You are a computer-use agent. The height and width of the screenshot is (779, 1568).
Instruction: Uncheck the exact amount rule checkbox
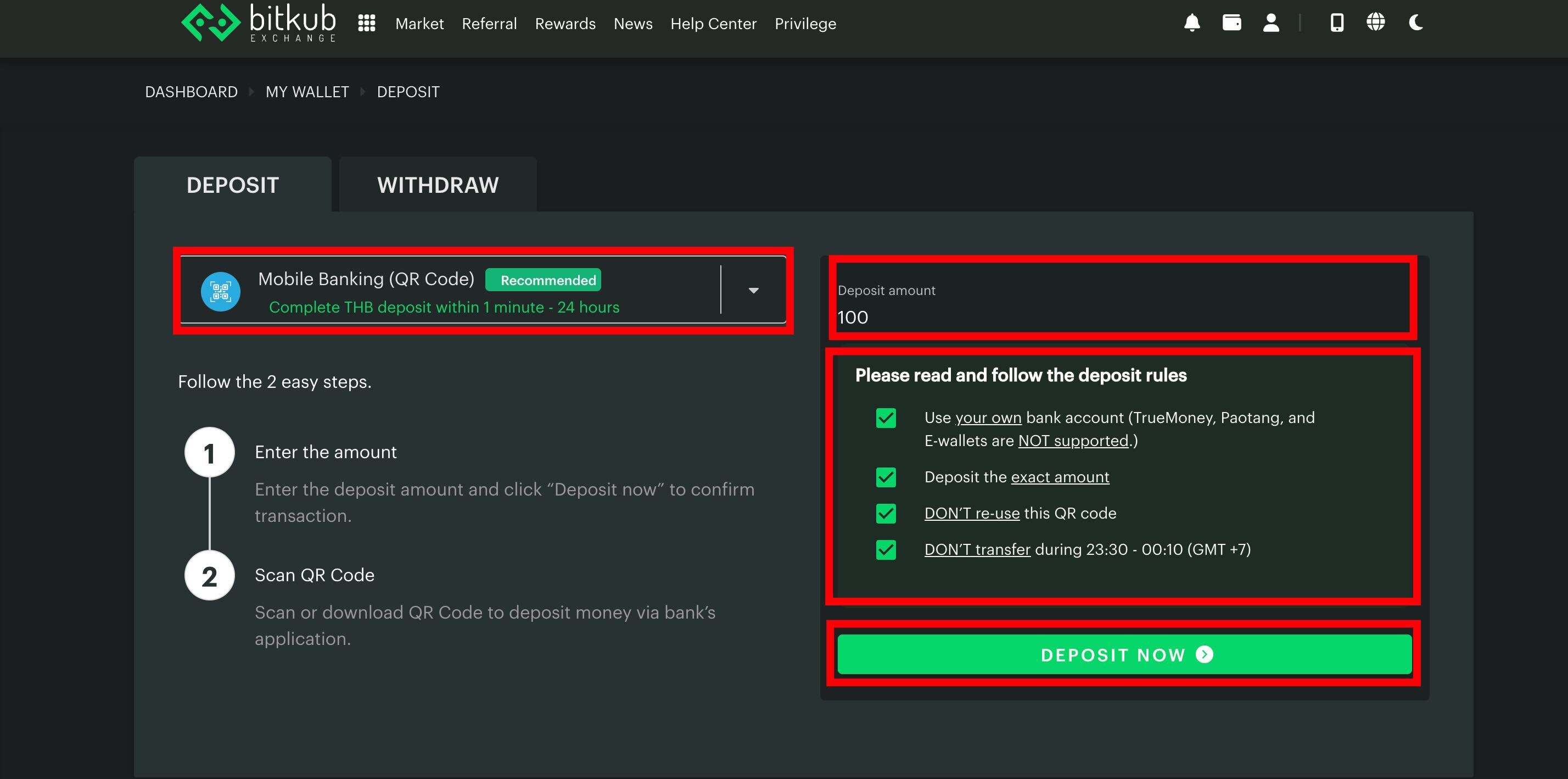[x=886, y=477]
